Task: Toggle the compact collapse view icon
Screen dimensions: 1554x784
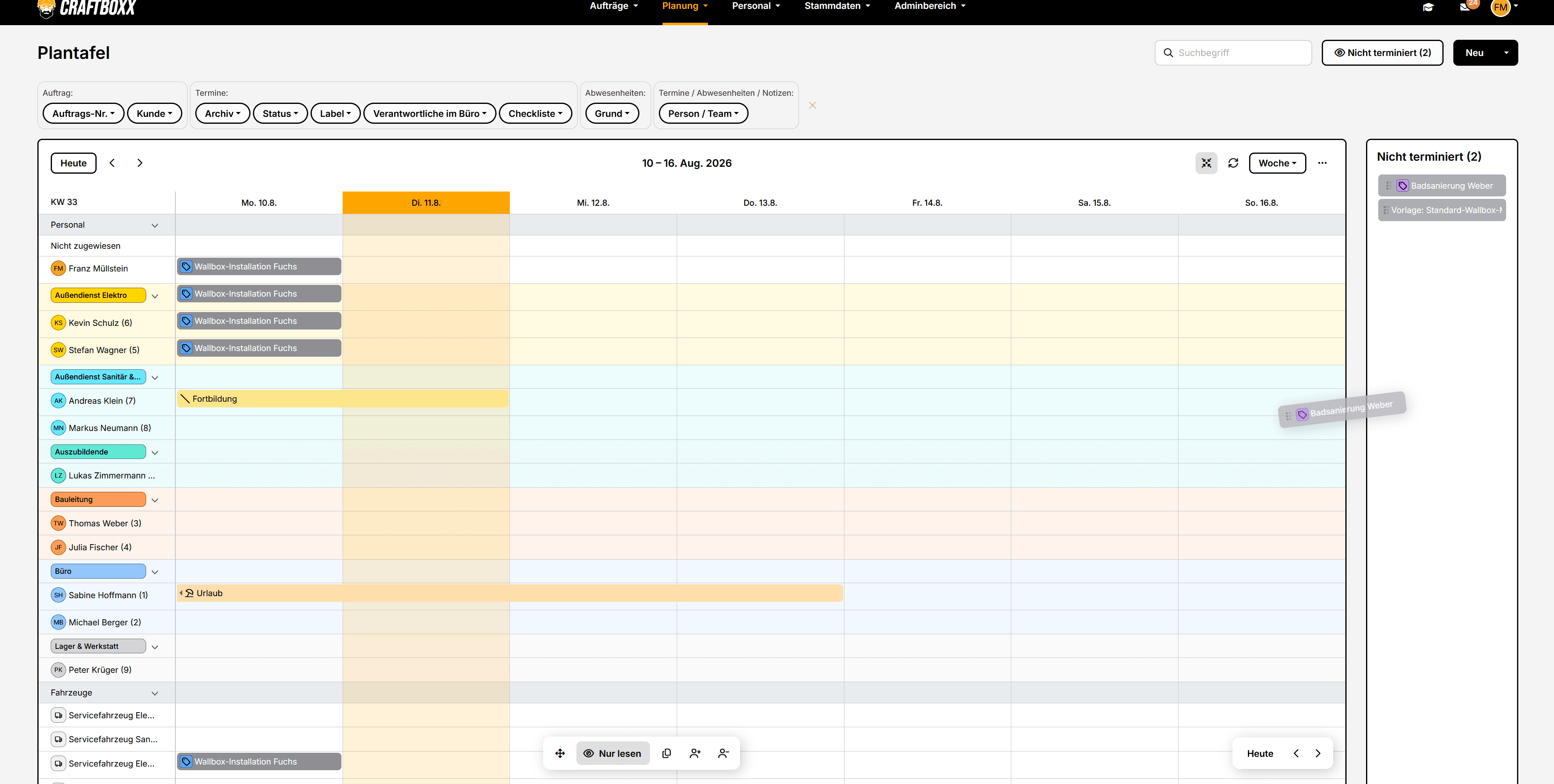Action: [x=1207, y=163]
